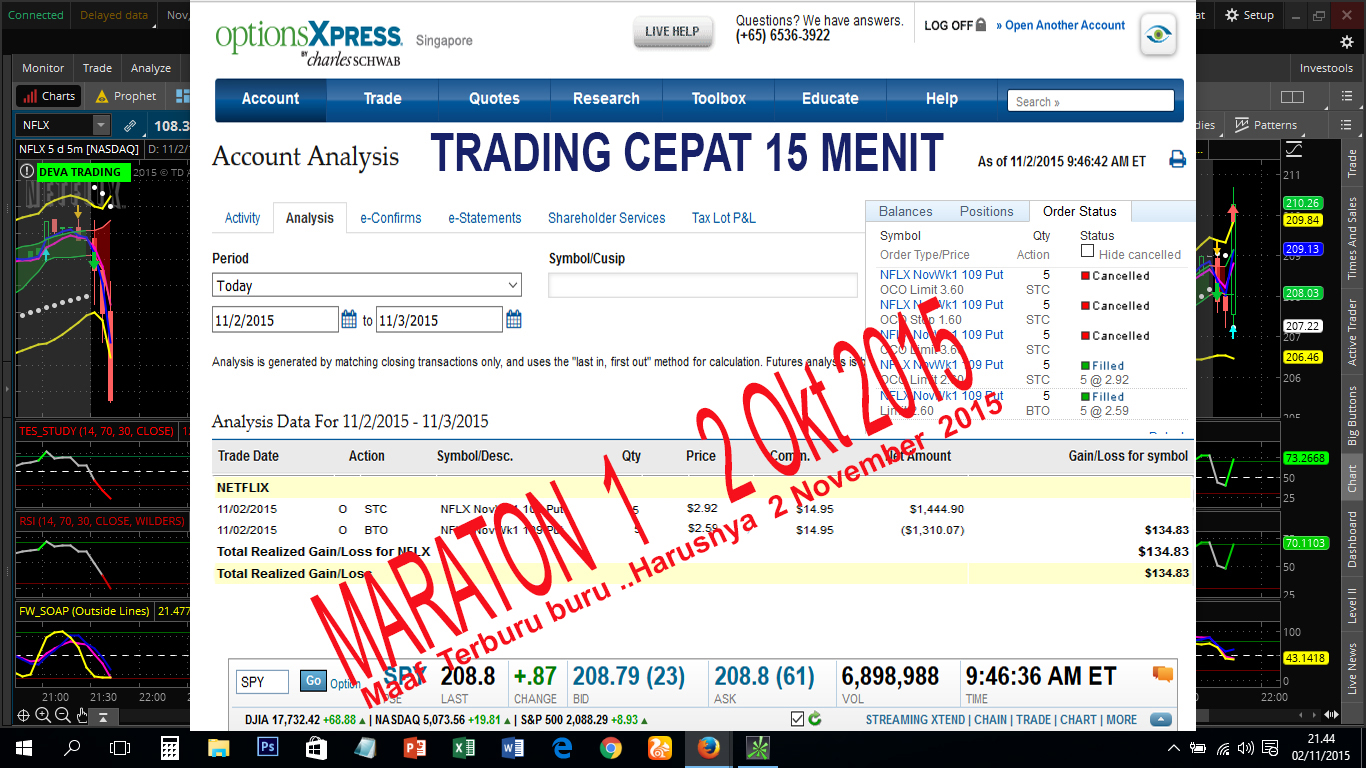Switch to the Balances tab
The image size is (1366, 768).
905,211
